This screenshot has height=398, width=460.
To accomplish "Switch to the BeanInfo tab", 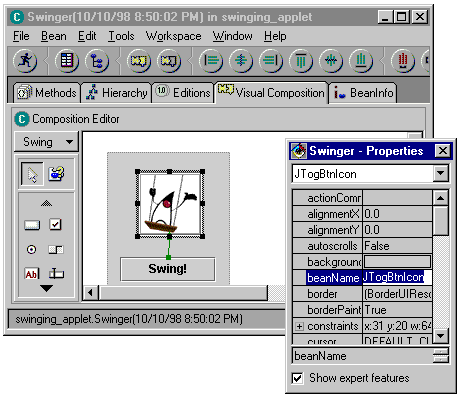I will click(363, 93).
